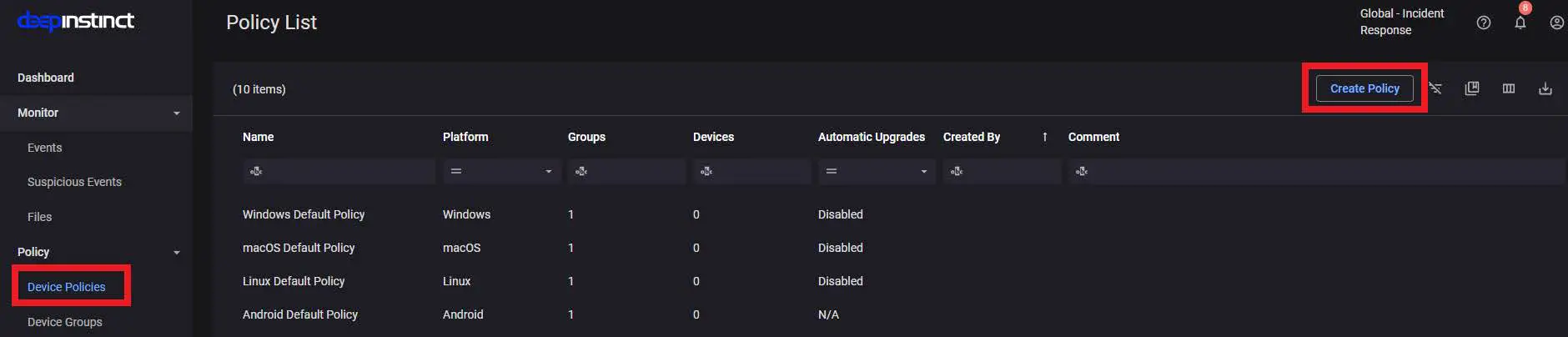
Task: Open the notifications bell
Action: pyautogui.click(x=1520, y=23)
